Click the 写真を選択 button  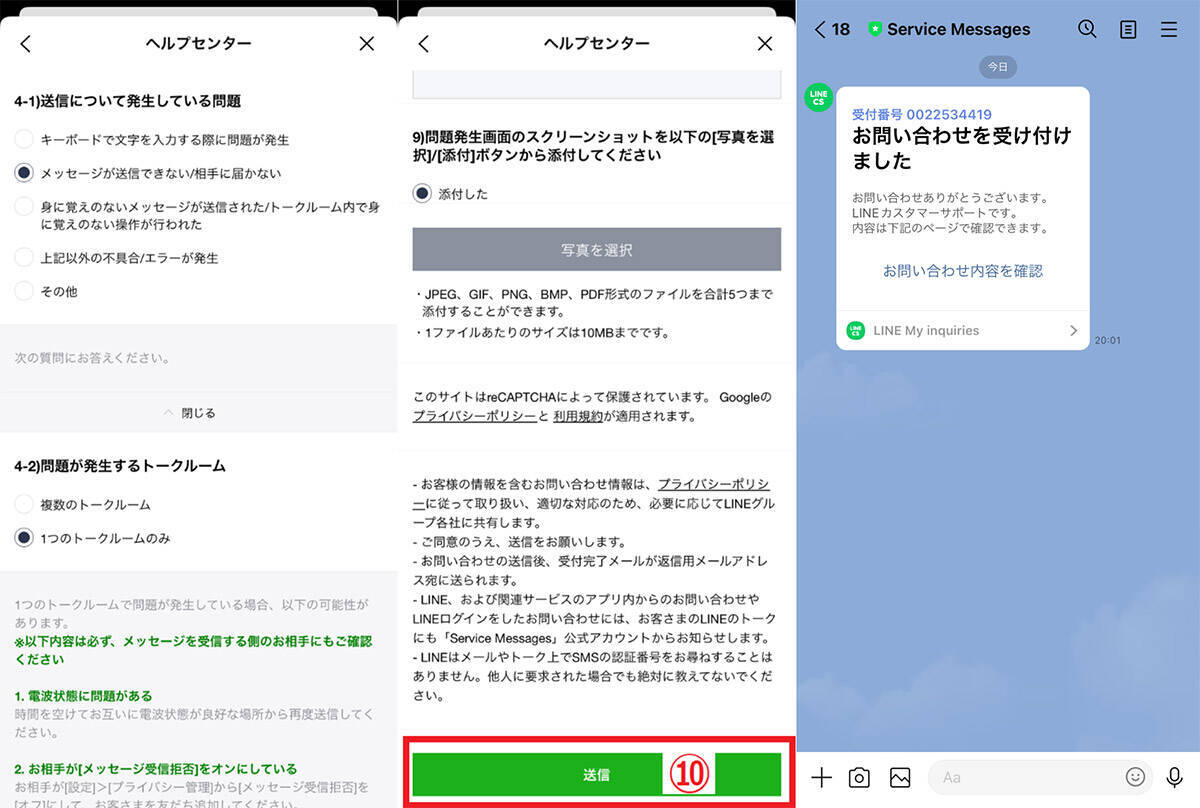point(596,249)
